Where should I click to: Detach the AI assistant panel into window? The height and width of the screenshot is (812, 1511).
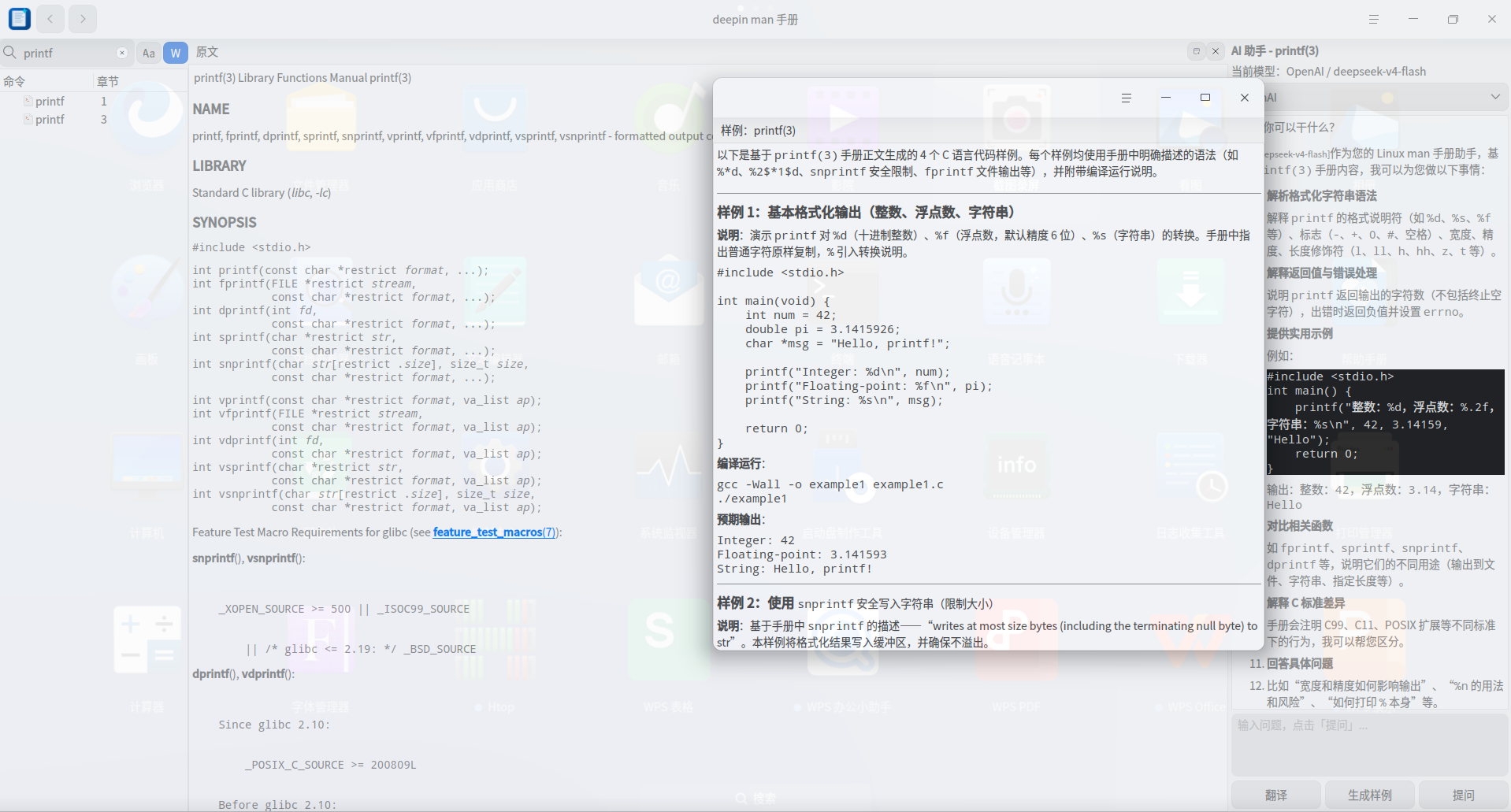(x=1196, y=51)
